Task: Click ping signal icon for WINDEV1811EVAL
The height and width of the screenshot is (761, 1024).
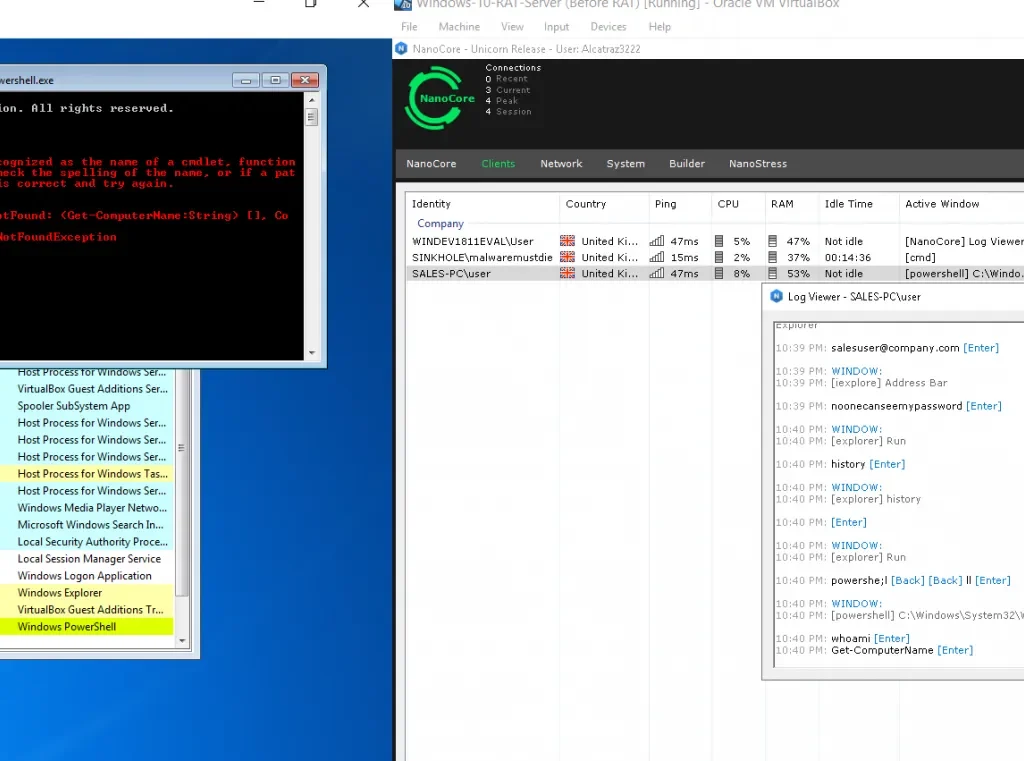Action: point(657,241)
